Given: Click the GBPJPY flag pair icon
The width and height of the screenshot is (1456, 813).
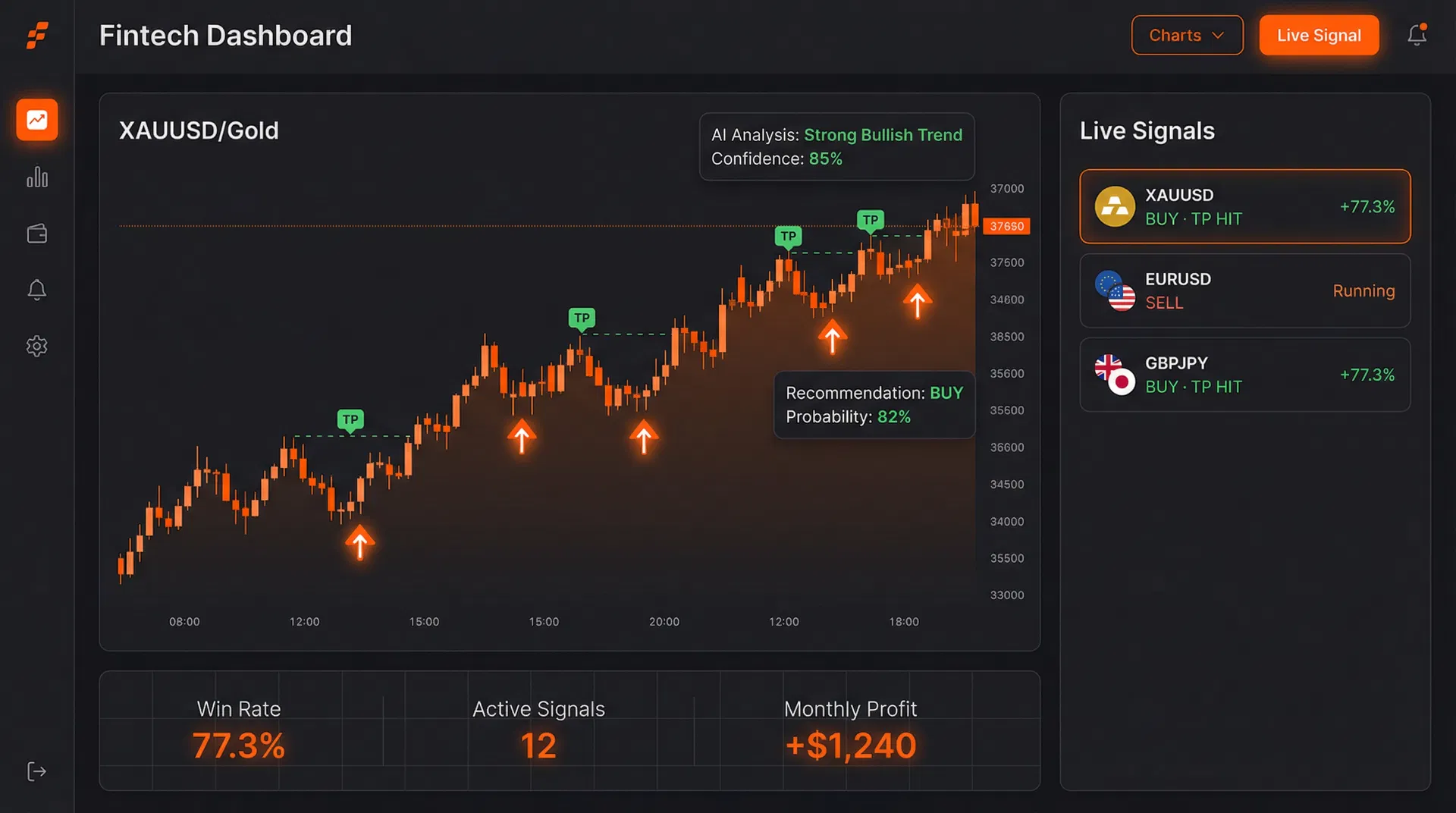Looking at the screenshot, I should coord(1115,375).
